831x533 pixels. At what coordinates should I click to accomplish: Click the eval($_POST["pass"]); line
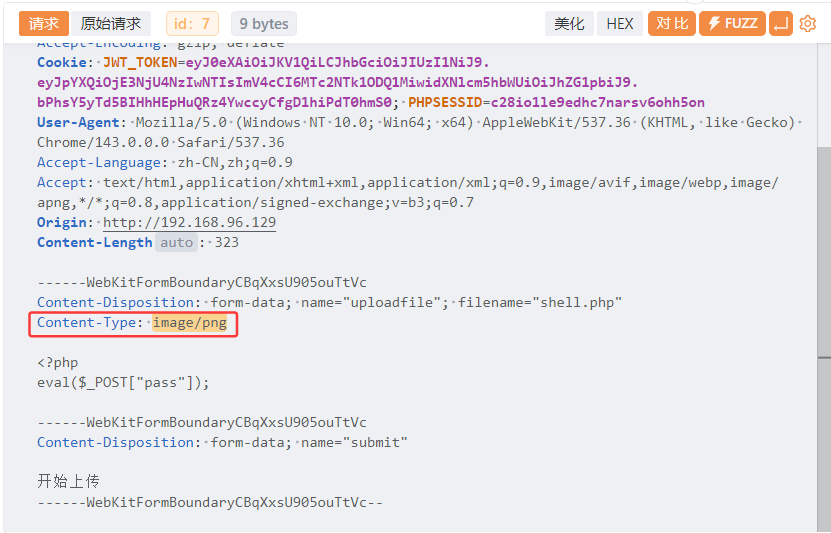pos(123,383)
